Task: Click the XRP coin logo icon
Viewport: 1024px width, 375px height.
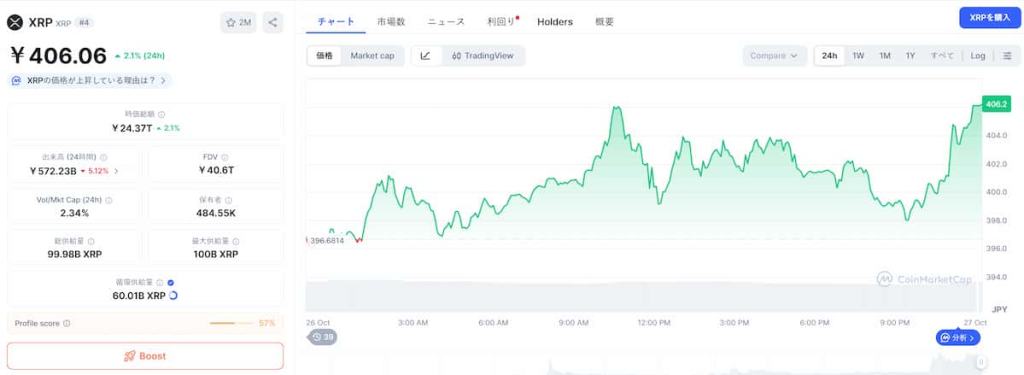Action: coord(14,22)
